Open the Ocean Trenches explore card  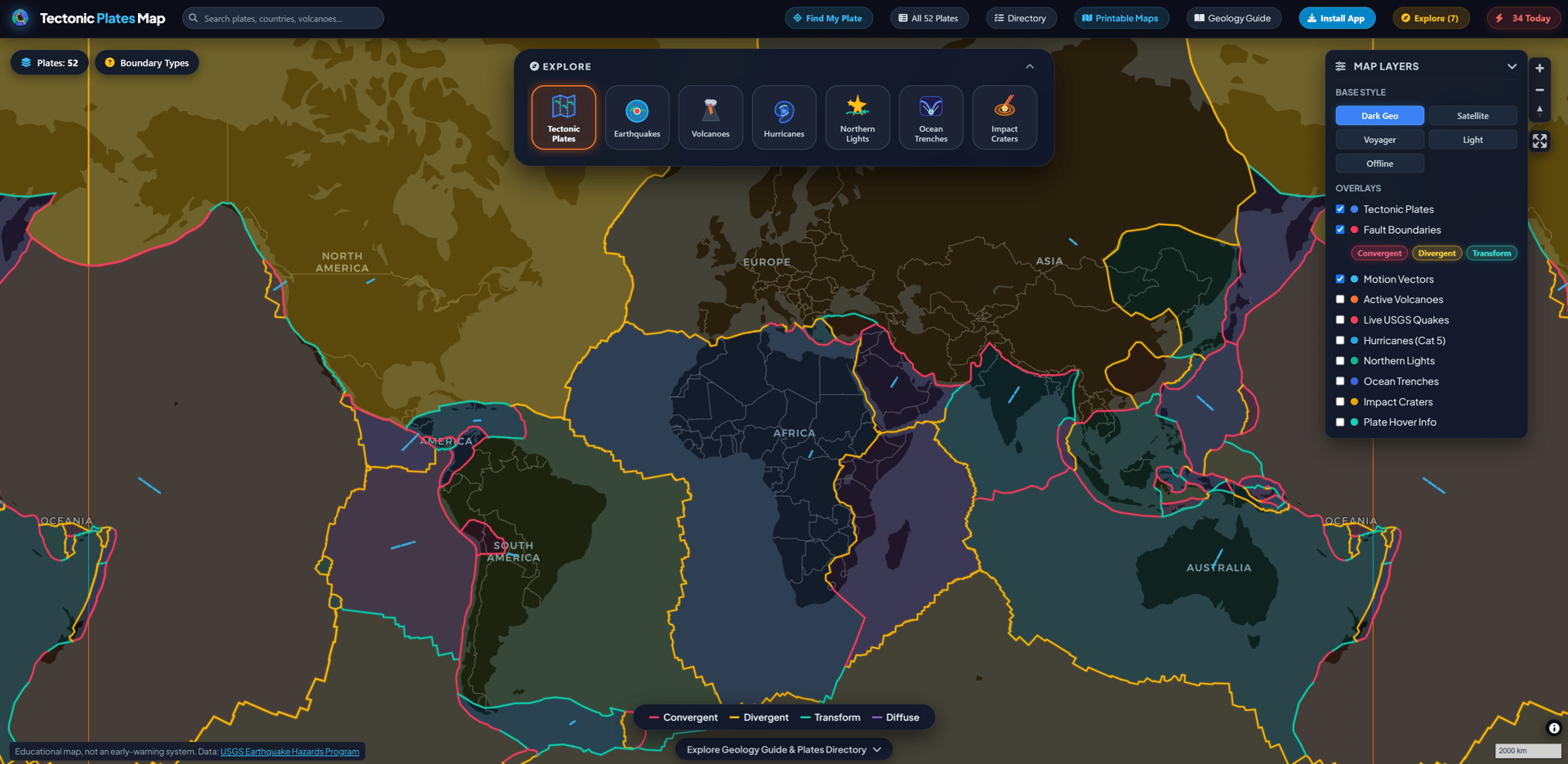click(x=931, y=118)
